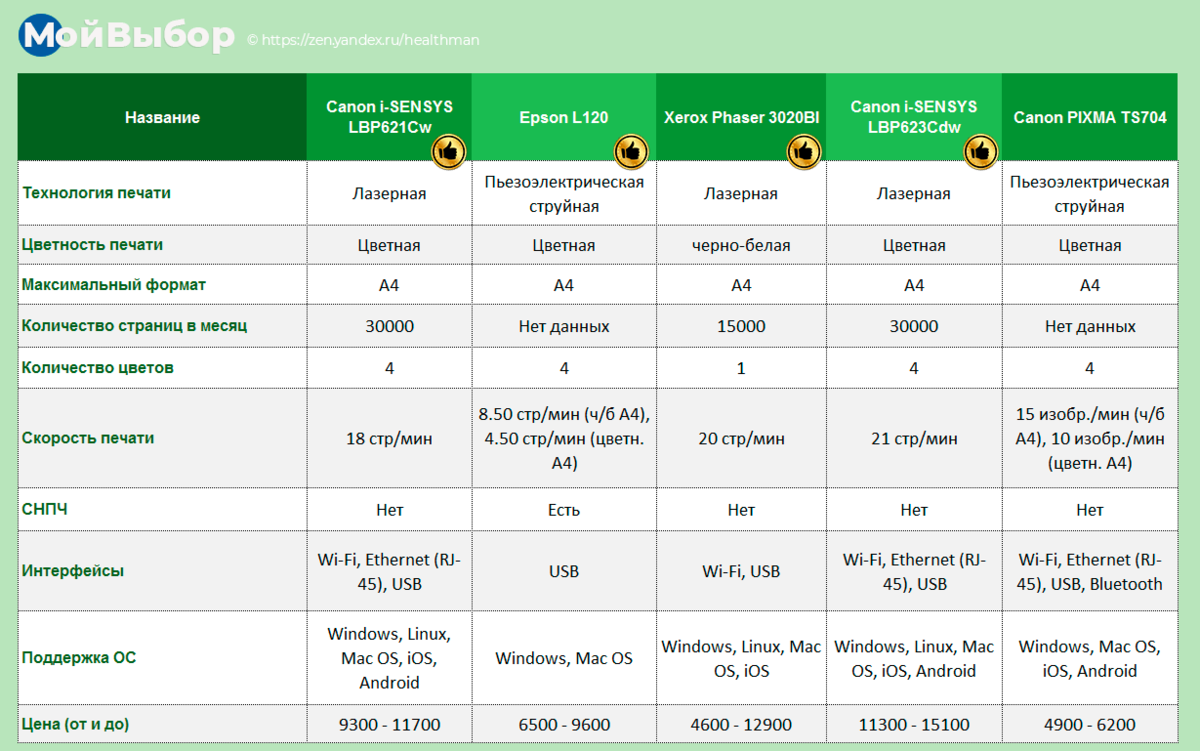Click the Wi-Fi, USB interface cell
The width and height of the screenshot is (1200, 751).
741,571
